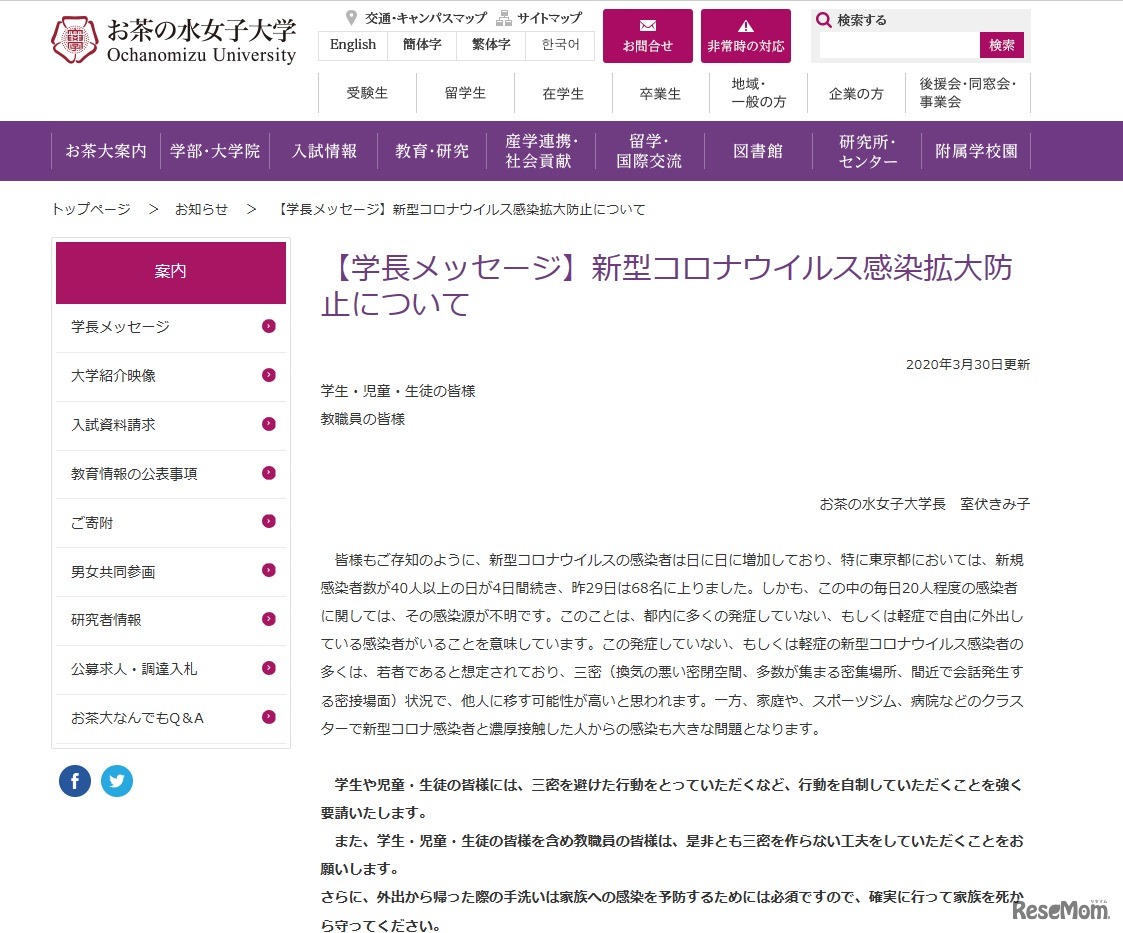Select the 한국어 language tab

(559, 45)
